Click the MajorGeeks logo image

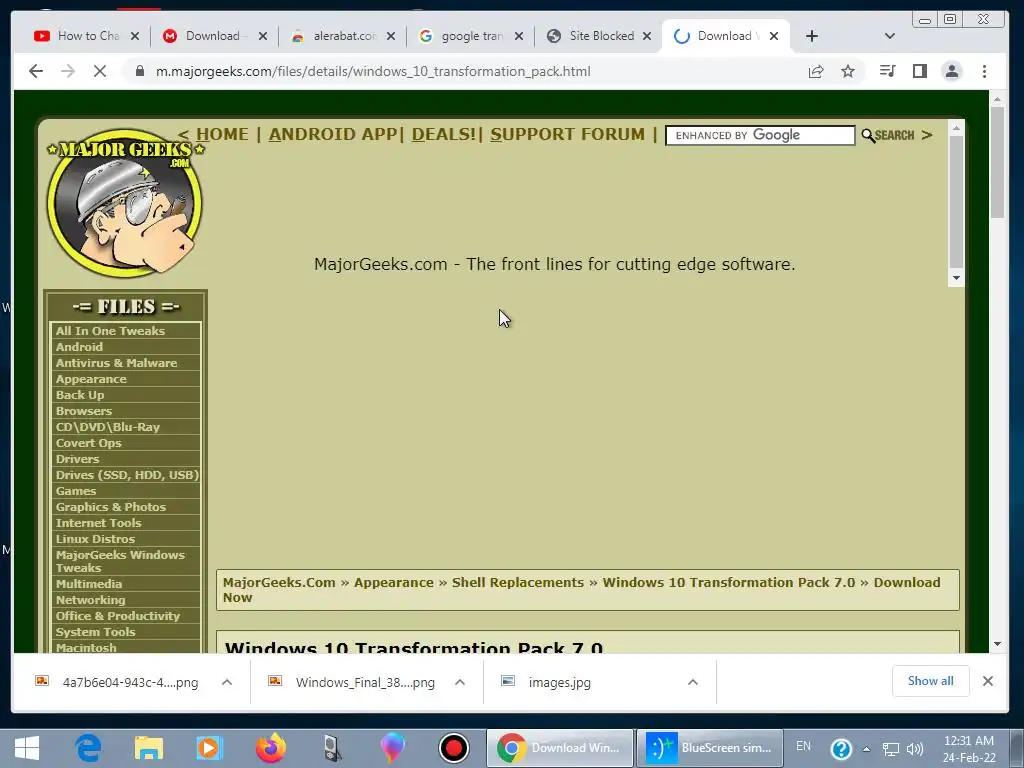point(125,203)
